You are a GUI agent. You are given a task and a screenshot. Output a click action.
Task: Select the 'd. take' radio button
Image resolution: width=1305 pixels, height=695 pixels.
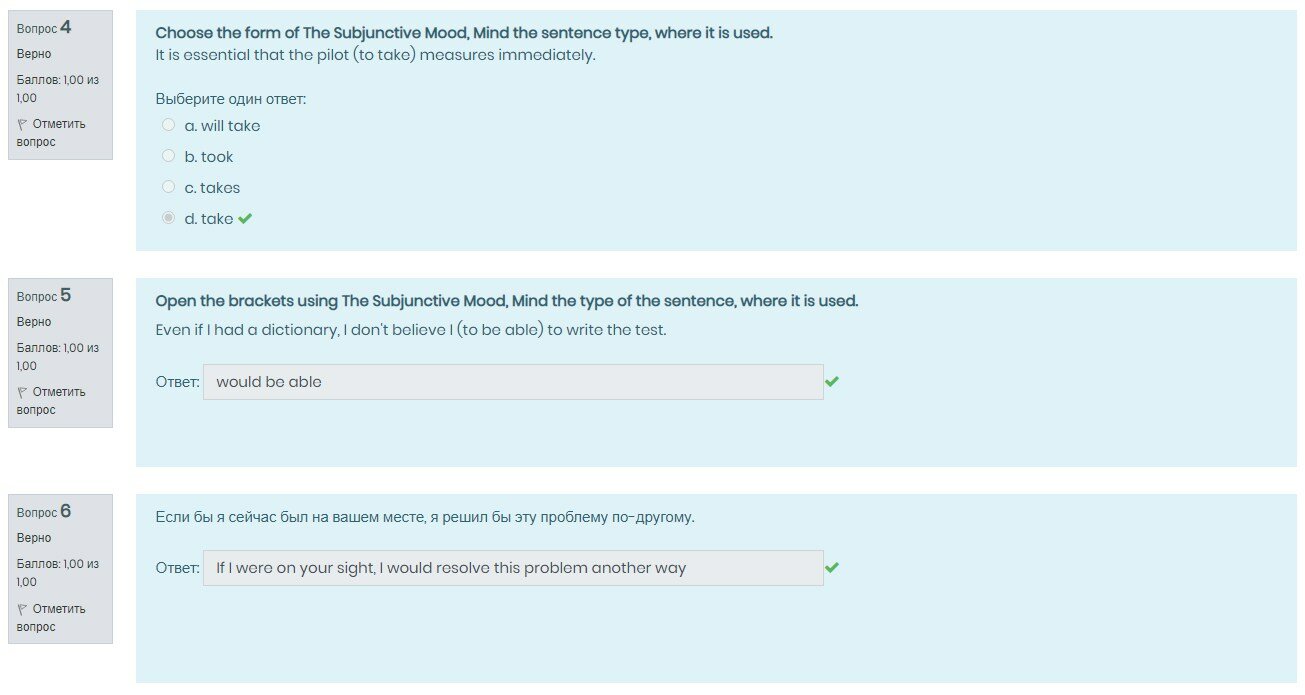[168, 218]
